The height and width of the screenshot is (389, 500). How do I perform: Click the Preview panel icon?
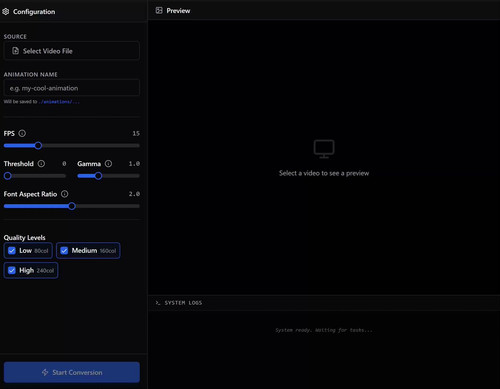159,11
